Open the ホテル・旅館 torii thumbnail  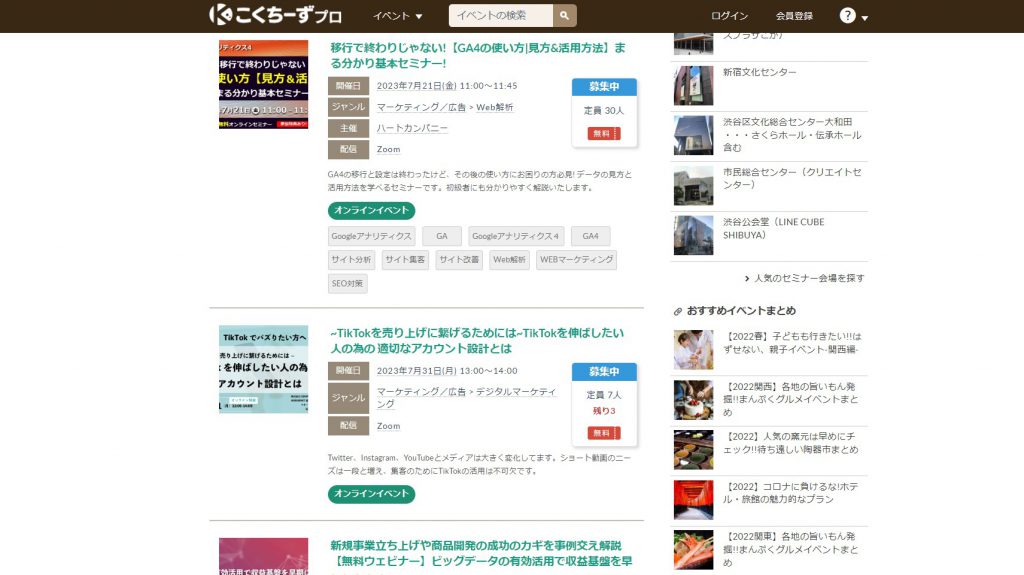tap(694, 500)
